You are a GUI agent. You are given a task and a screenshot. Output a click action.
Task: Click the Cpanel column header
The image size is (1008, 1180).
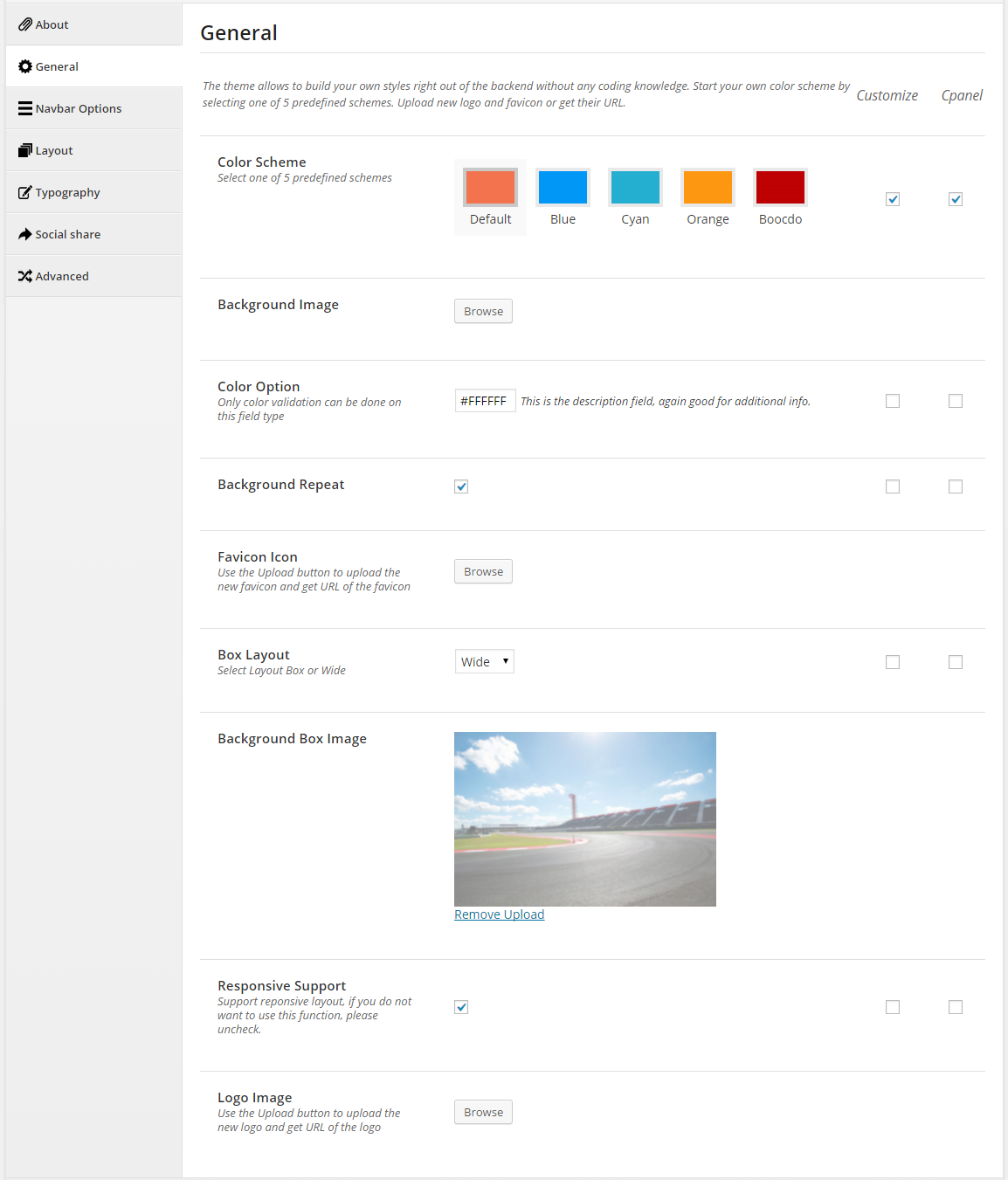pos(962,95)
